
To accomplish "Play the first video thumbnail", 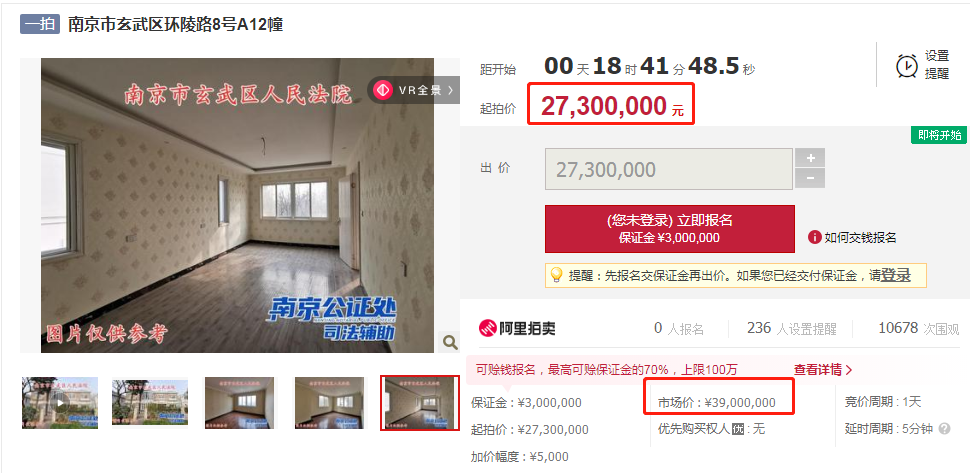I will [x=60, y=403].
